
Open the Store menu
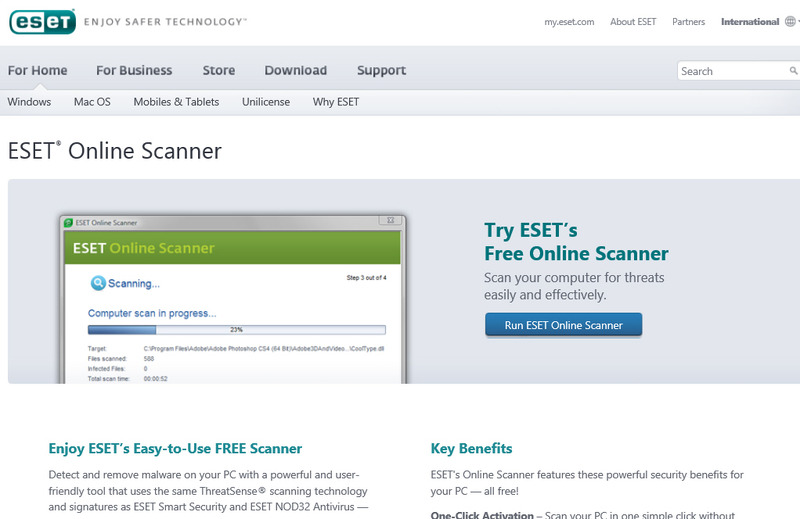219,71
